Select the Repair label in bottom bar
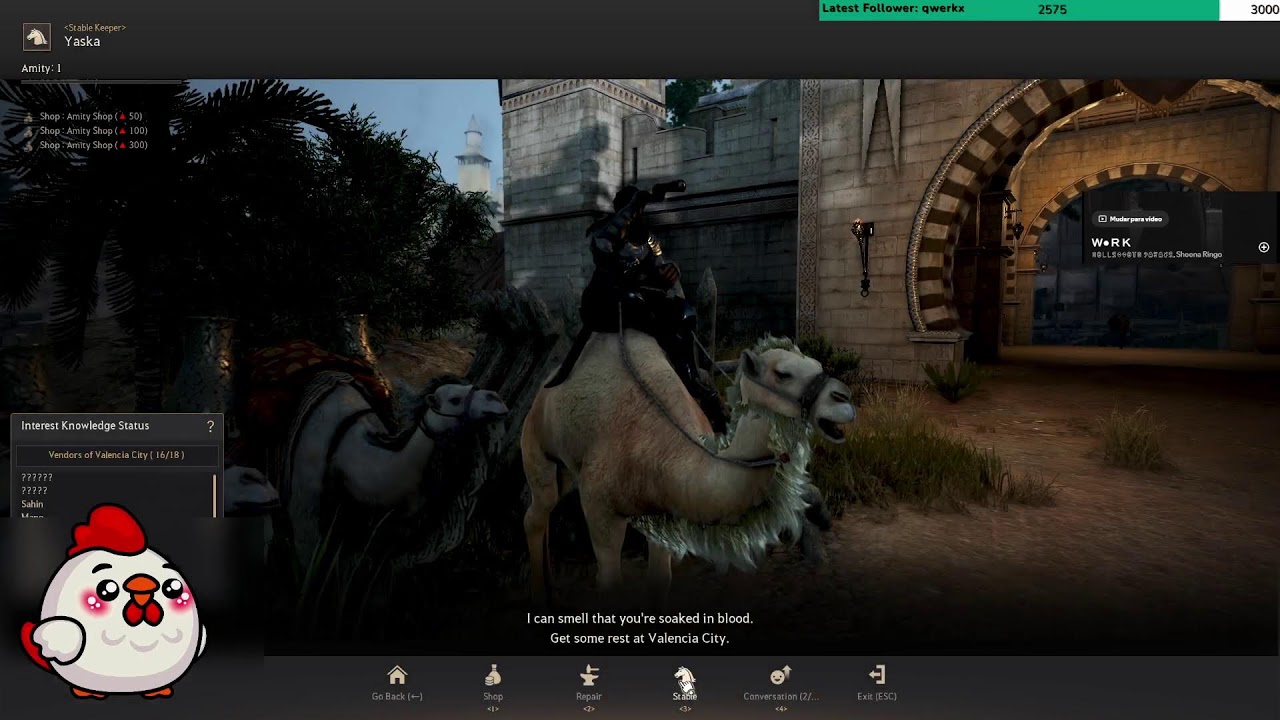The height and width of the screenshot is (720, 1280). tap(589, 696)
